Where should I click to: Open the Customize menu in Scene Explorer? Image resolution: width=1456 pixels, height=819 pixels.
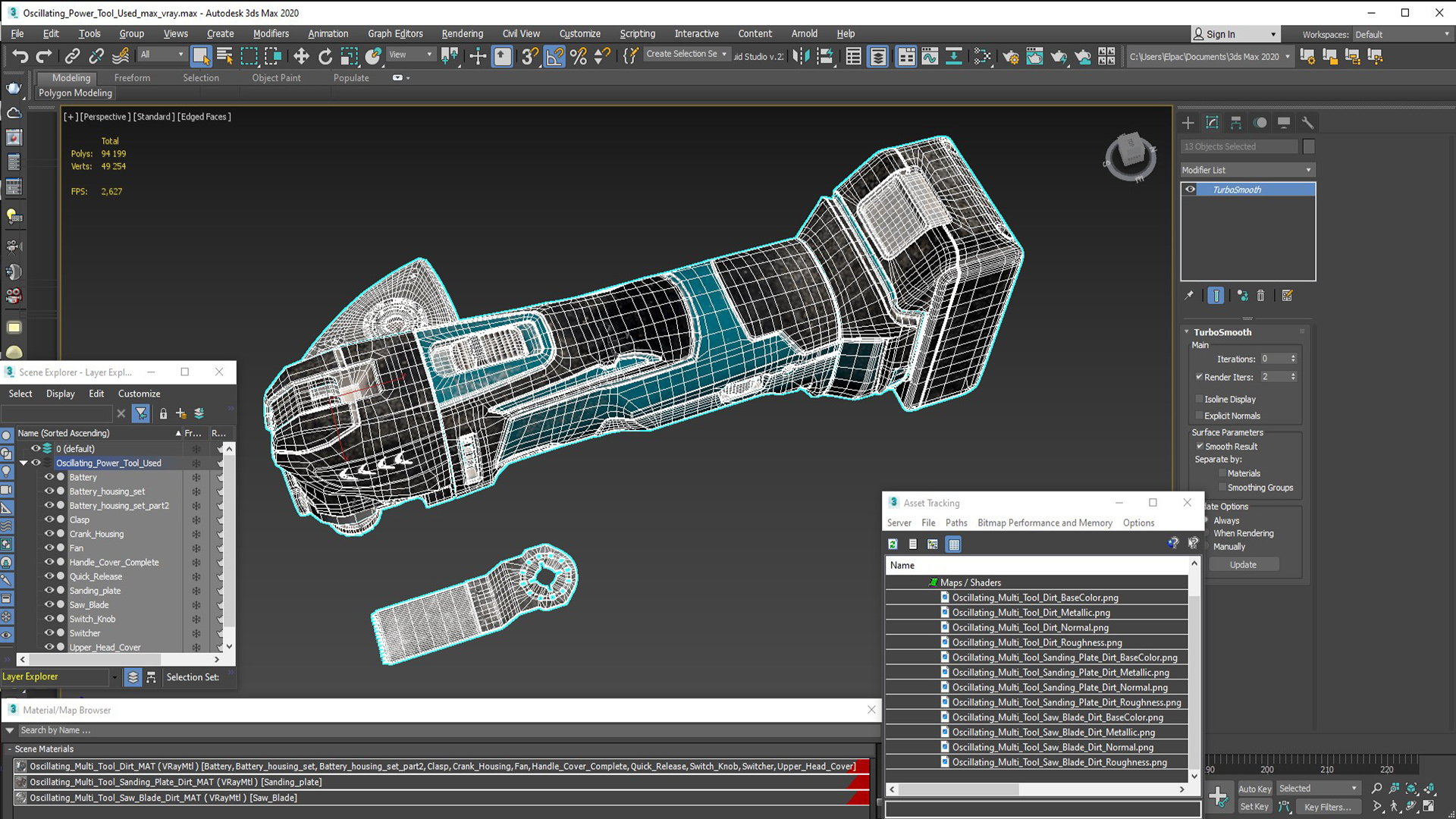(x=139, y=394)
